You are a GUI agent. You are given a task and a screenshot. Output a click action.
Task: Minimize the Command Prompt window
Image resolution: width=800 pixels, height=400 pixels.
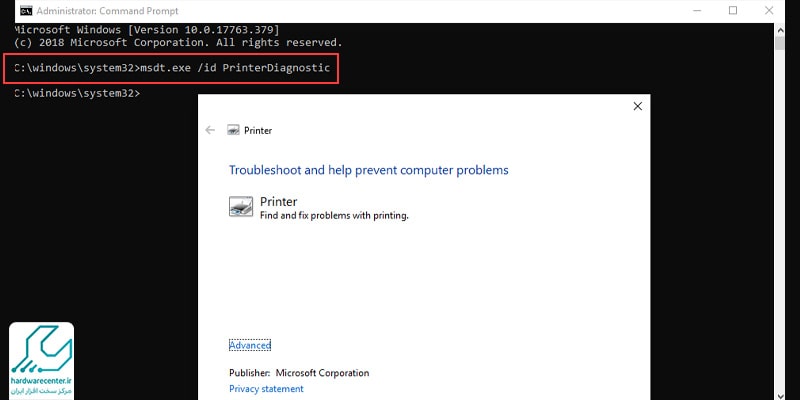click(x=696, y=11)
